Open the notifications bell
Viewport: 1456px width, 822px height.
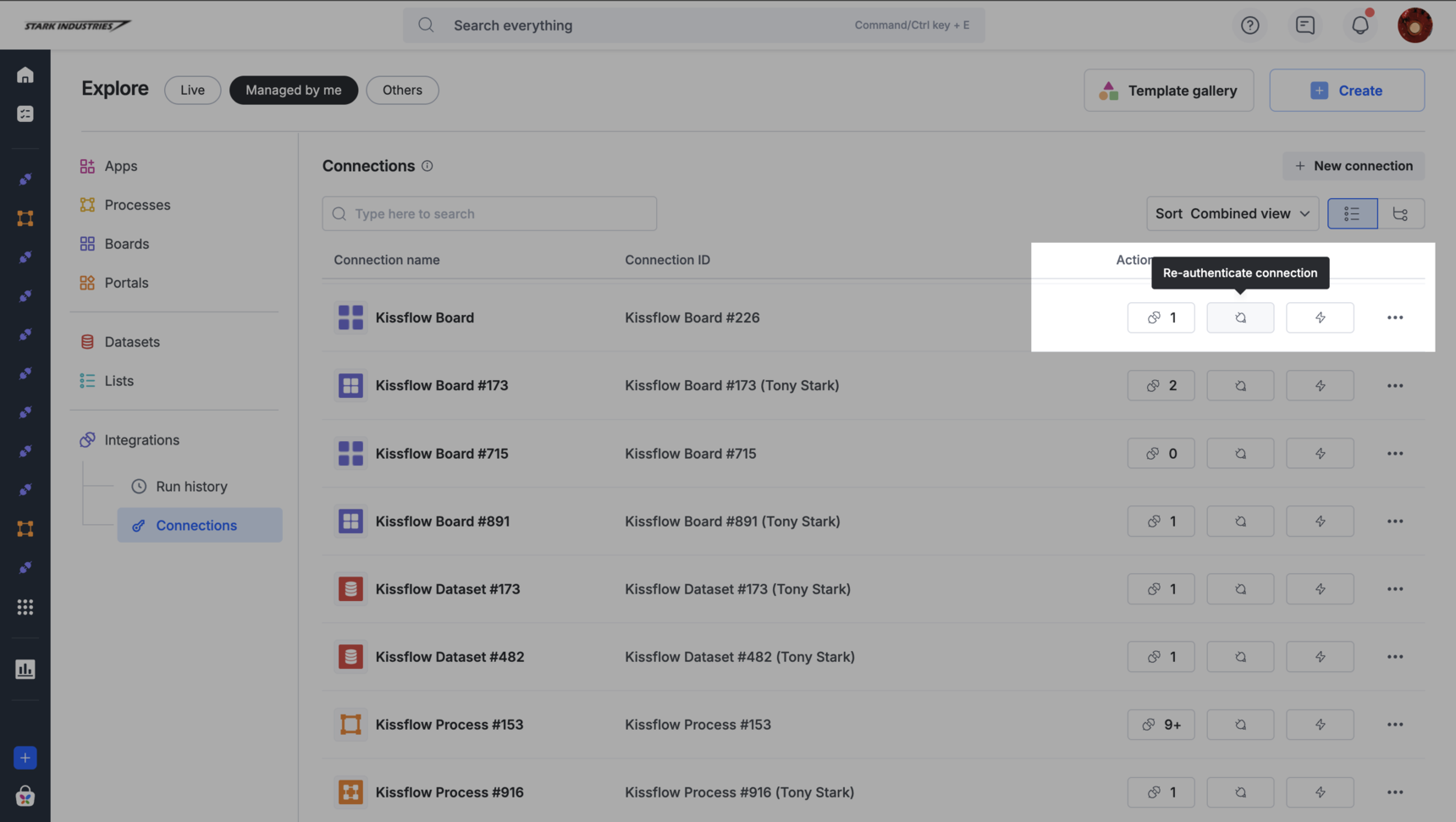tap(1359, 25)
